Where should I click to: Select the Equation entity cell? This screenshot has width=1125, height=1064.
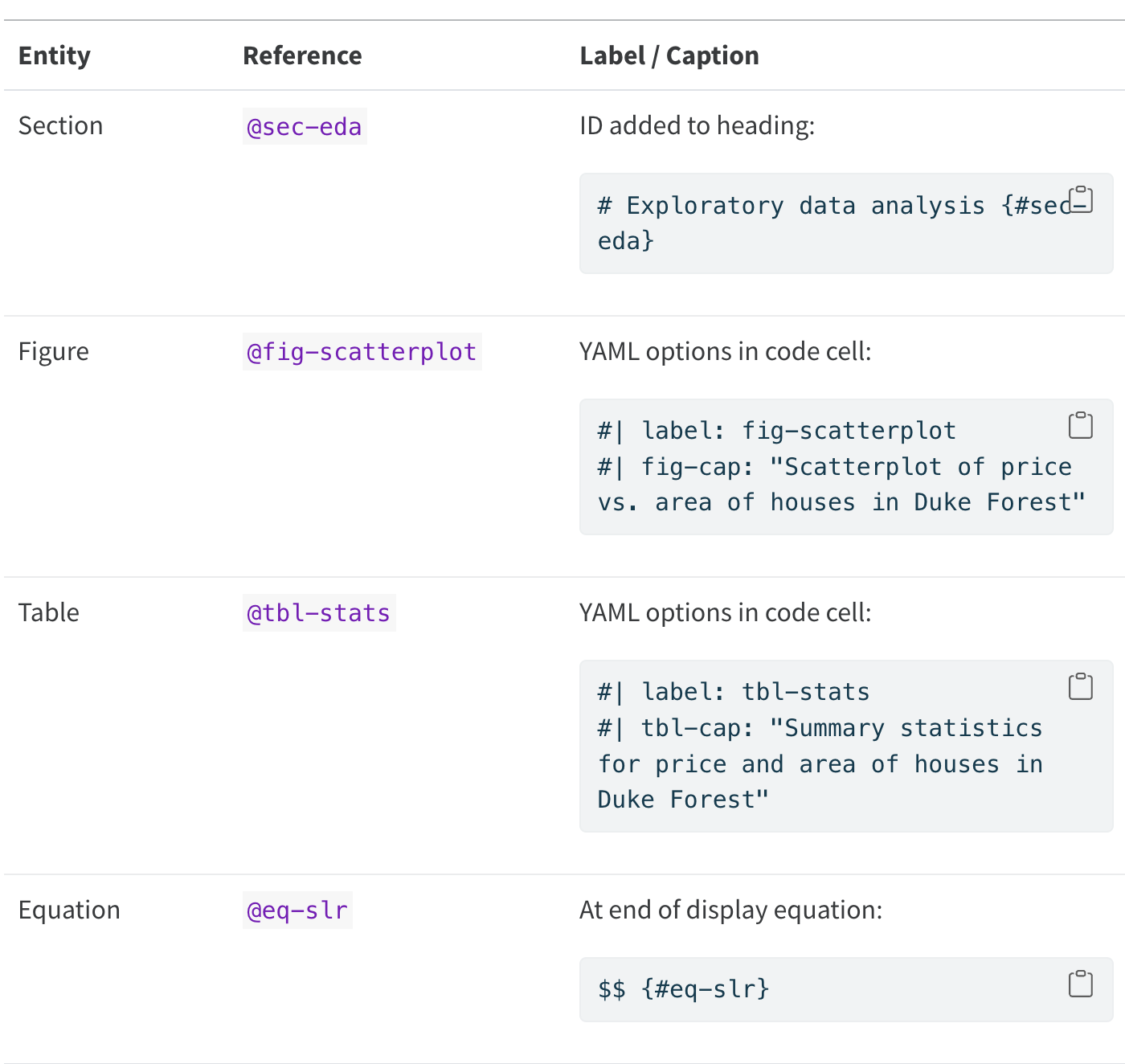(69, 911)
